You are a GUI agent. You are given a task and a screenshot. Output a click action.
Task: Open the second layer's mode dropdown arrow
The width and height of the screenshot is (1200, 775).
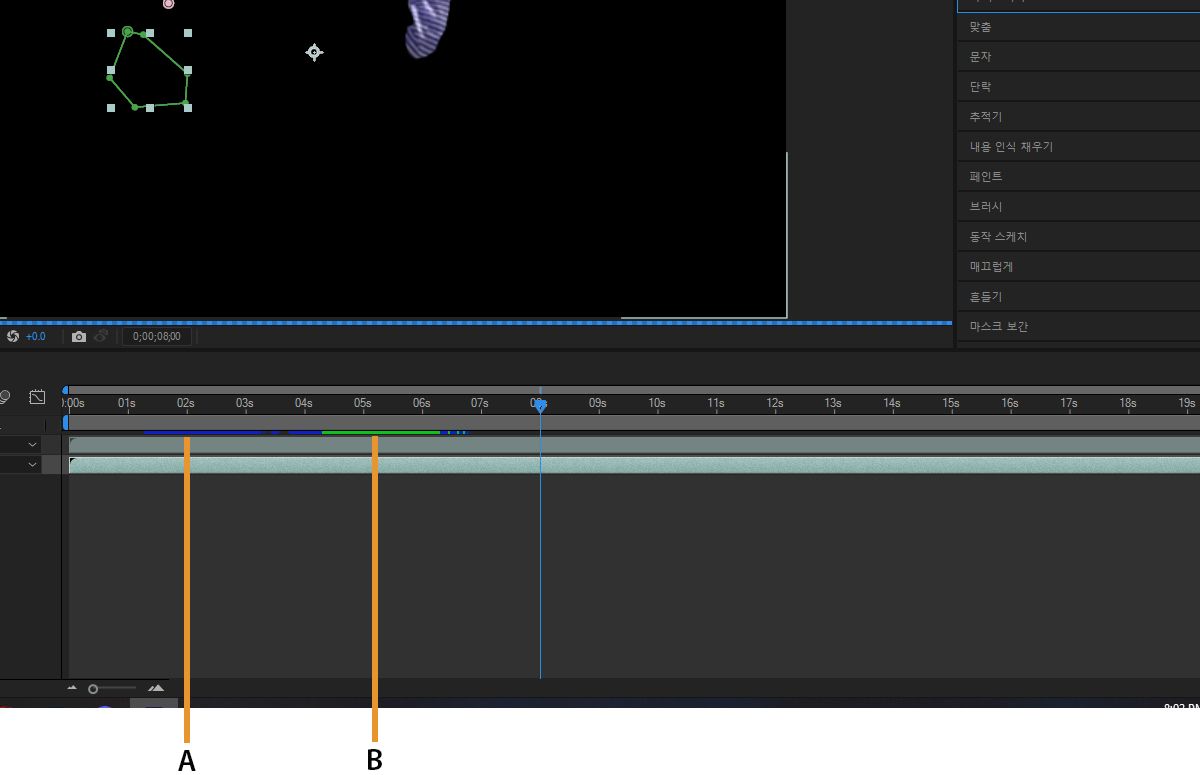(x=33, y=465)
